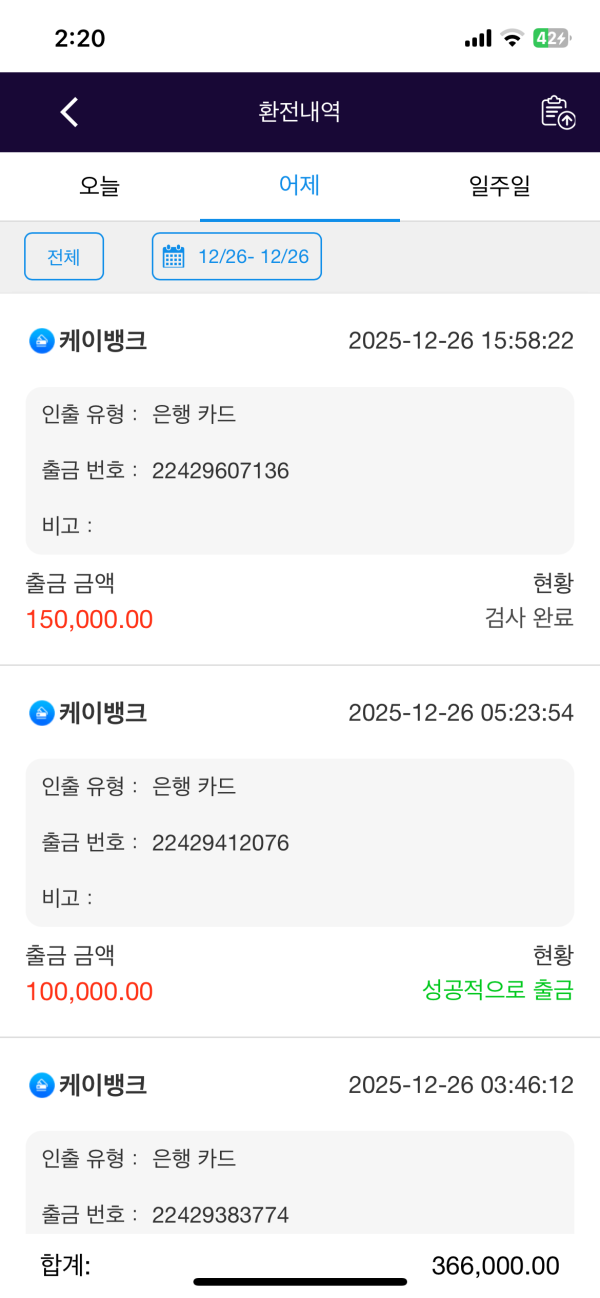Tap the back arrow in the header
The height and width of the screenshot is (1298, 600).
coord(68,112)
